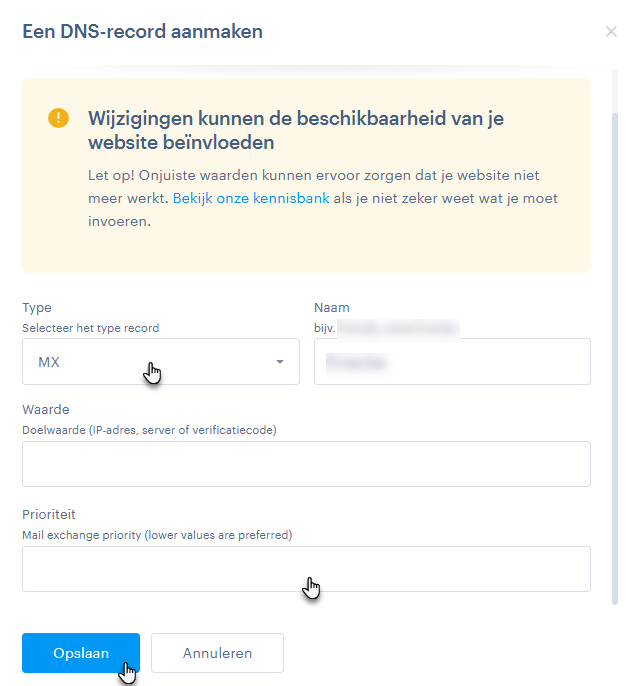Click the caret arrow in the Type selector
Viewport: 631px width, 686px height.
[x=280, y=362]
